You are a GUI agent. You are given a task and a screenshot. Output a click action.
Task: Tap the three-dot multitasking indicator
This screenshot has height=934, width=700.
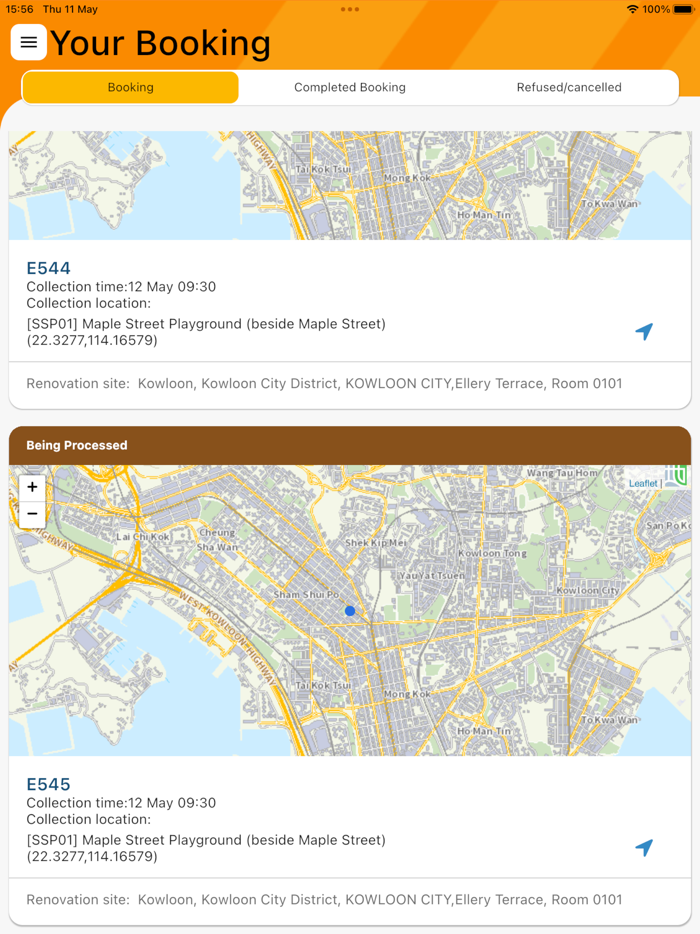click(x=350, y=10)
